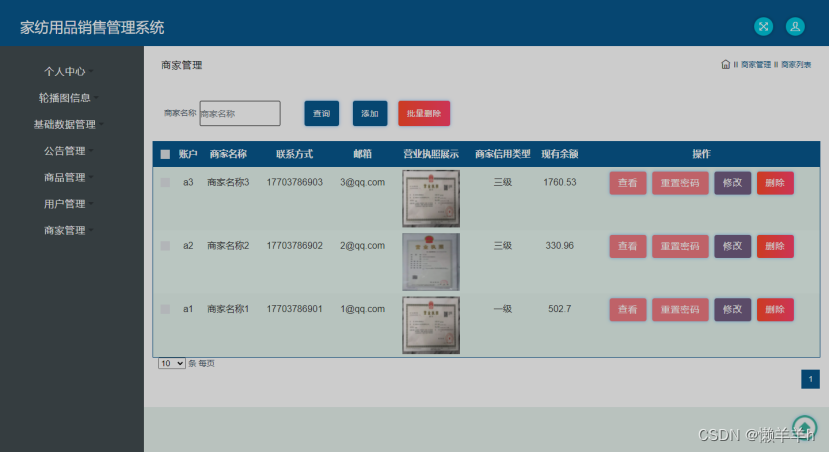The height and width of the screenshot is (453, 830).
Task: Select balance value 502.7
Action: point(560,309)
